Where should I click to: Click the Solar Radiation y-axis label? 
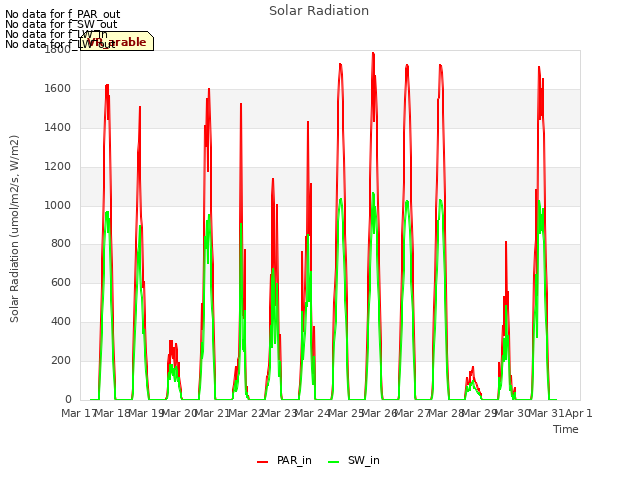click(14, 229)
